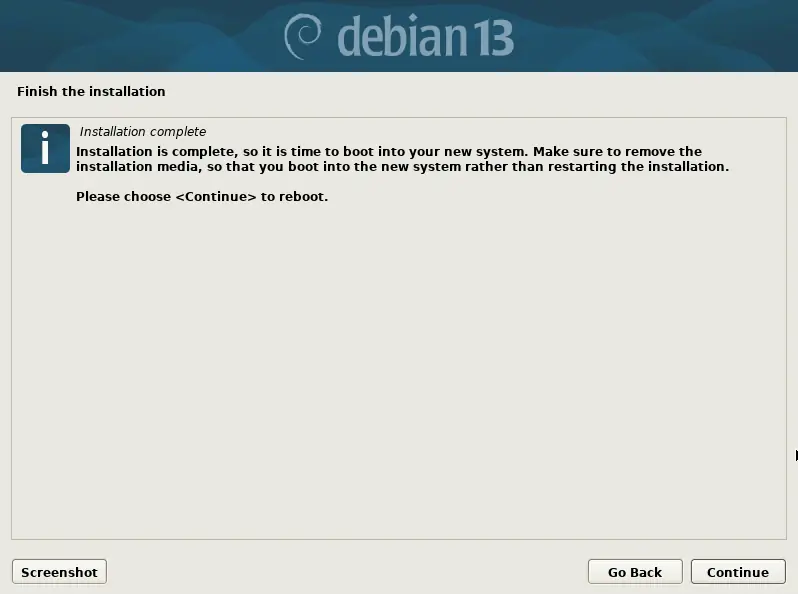The width and height of the screenshot is (798, 594).
Task: Click "Please choose <Continue> to reboot" text
Action: (x=202, y=197)
